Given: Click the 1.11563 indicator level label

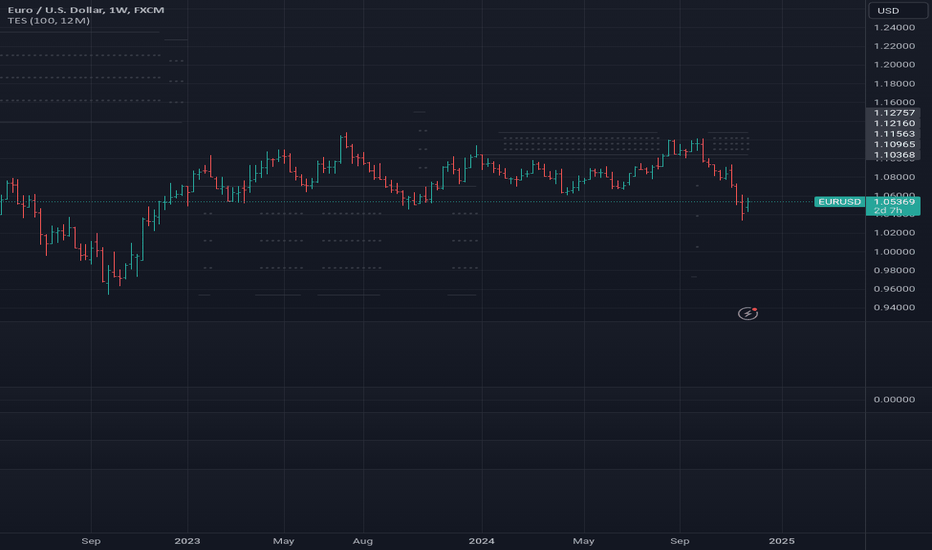Looking at the screenshot, I should [x=894, y=134].
